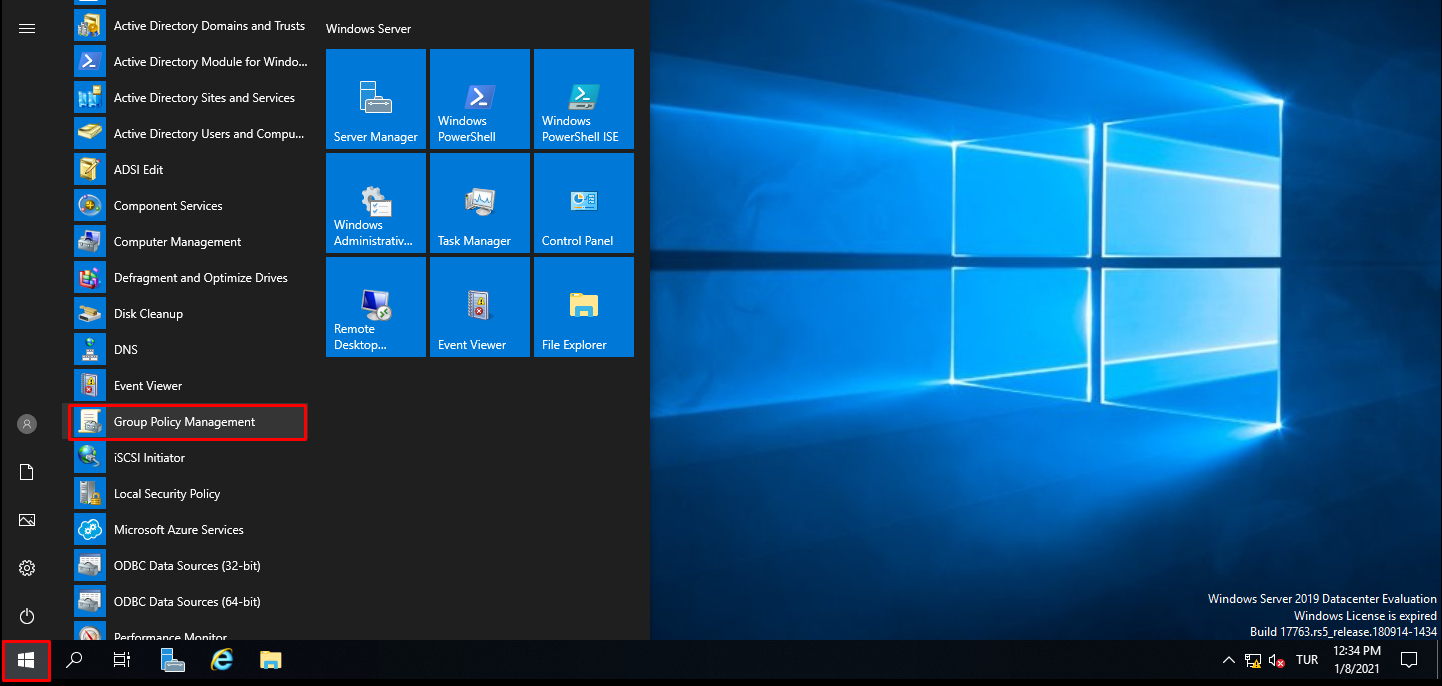This screenshot has height=686, width=1442.
Task: Launch iSCSI Initiator
Action: tap(189, 458)
